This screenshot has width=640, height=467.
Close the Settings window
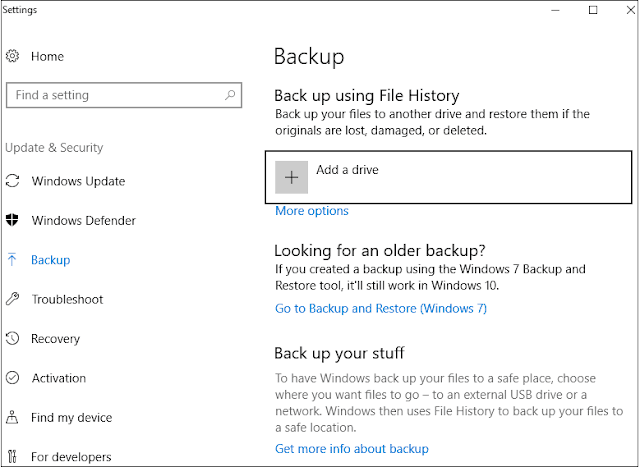[631, 10]
